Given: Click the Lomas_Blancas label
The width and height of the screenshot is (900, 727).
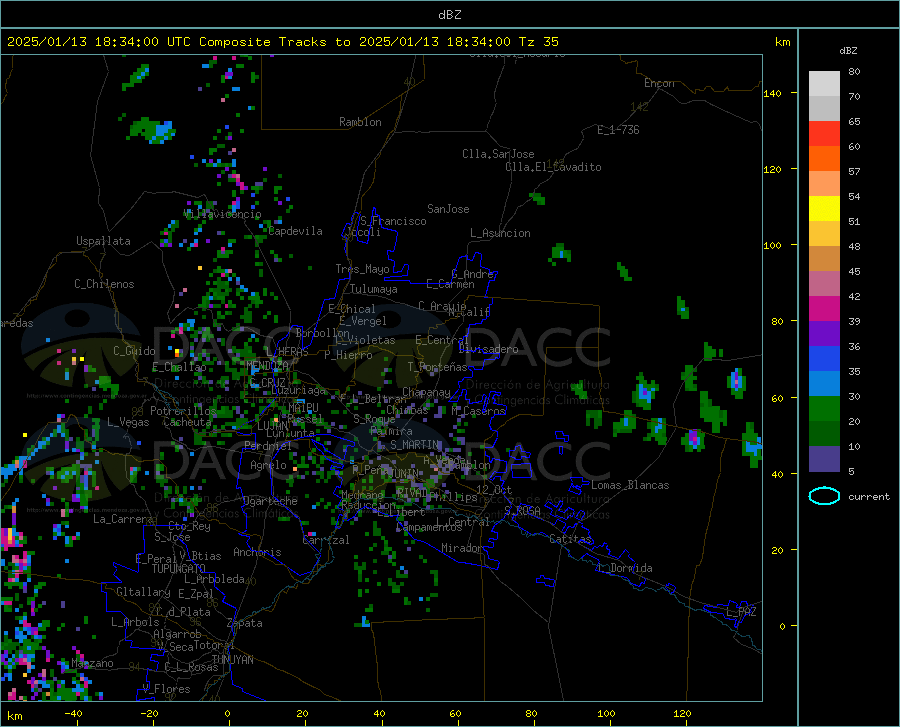Looking at the screenshot, I should 630,485.
